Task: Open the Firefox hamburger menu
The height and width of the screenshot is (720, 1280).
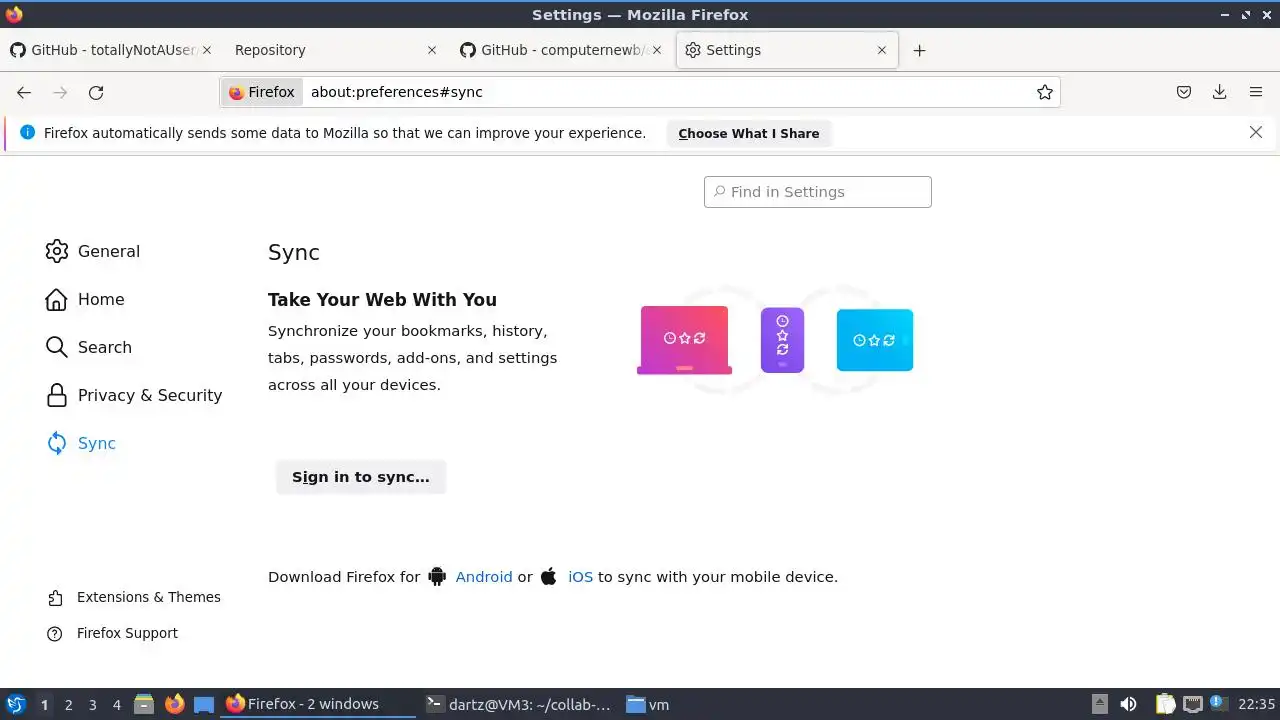Action: [1256, 92]
